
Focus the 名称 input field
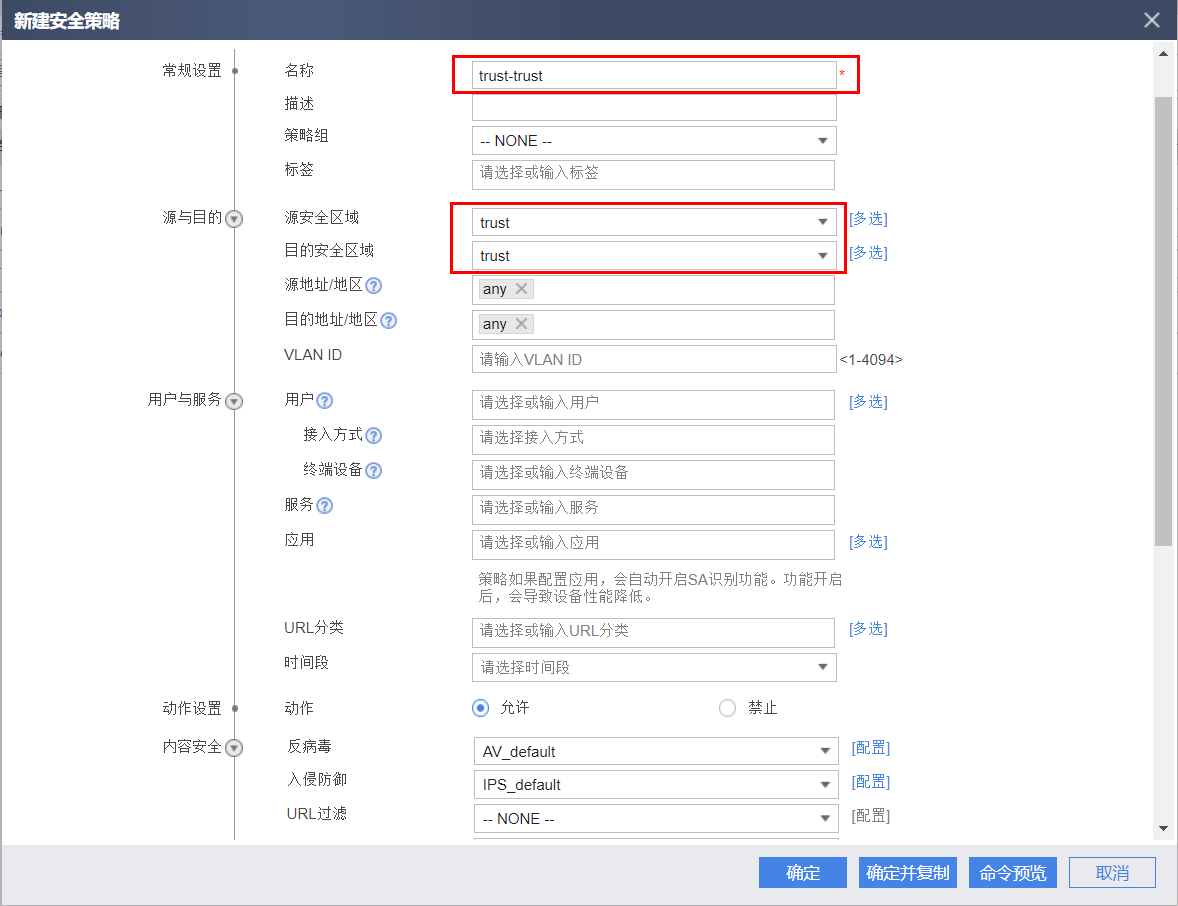pyautogui.click(x=654, y=75)
